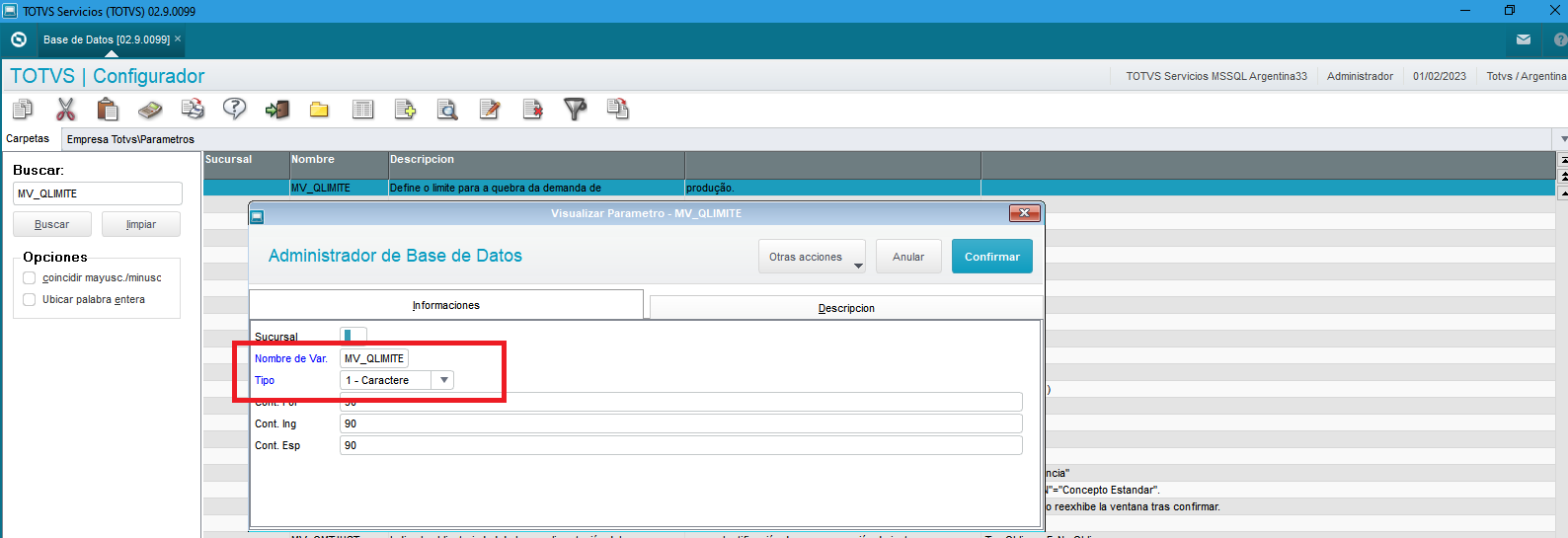
Task: Switch to the Informaciones tab
Action: (x=446, y=305)
